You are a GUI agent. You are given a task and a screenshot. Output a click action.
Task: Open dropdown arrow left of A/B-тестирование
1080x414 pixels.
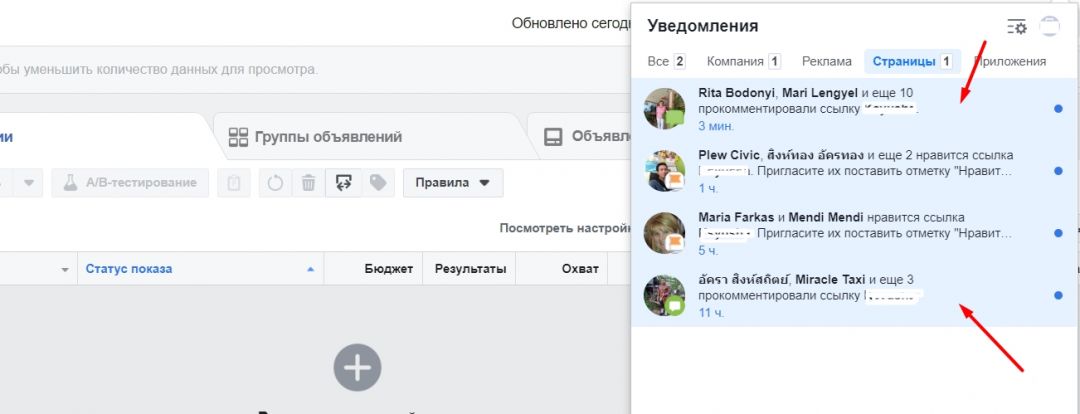pos(28,183)
